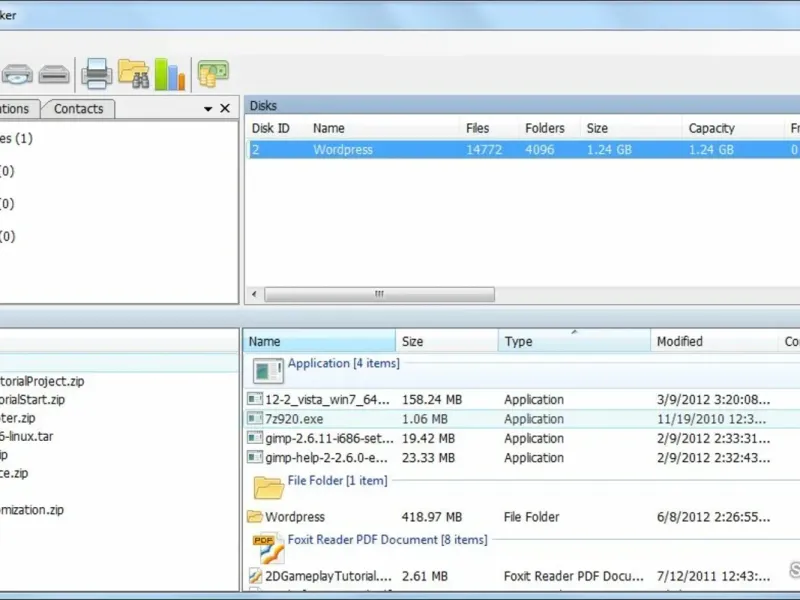Click the 11/19/2010 modified date cell

click(711, 419)
